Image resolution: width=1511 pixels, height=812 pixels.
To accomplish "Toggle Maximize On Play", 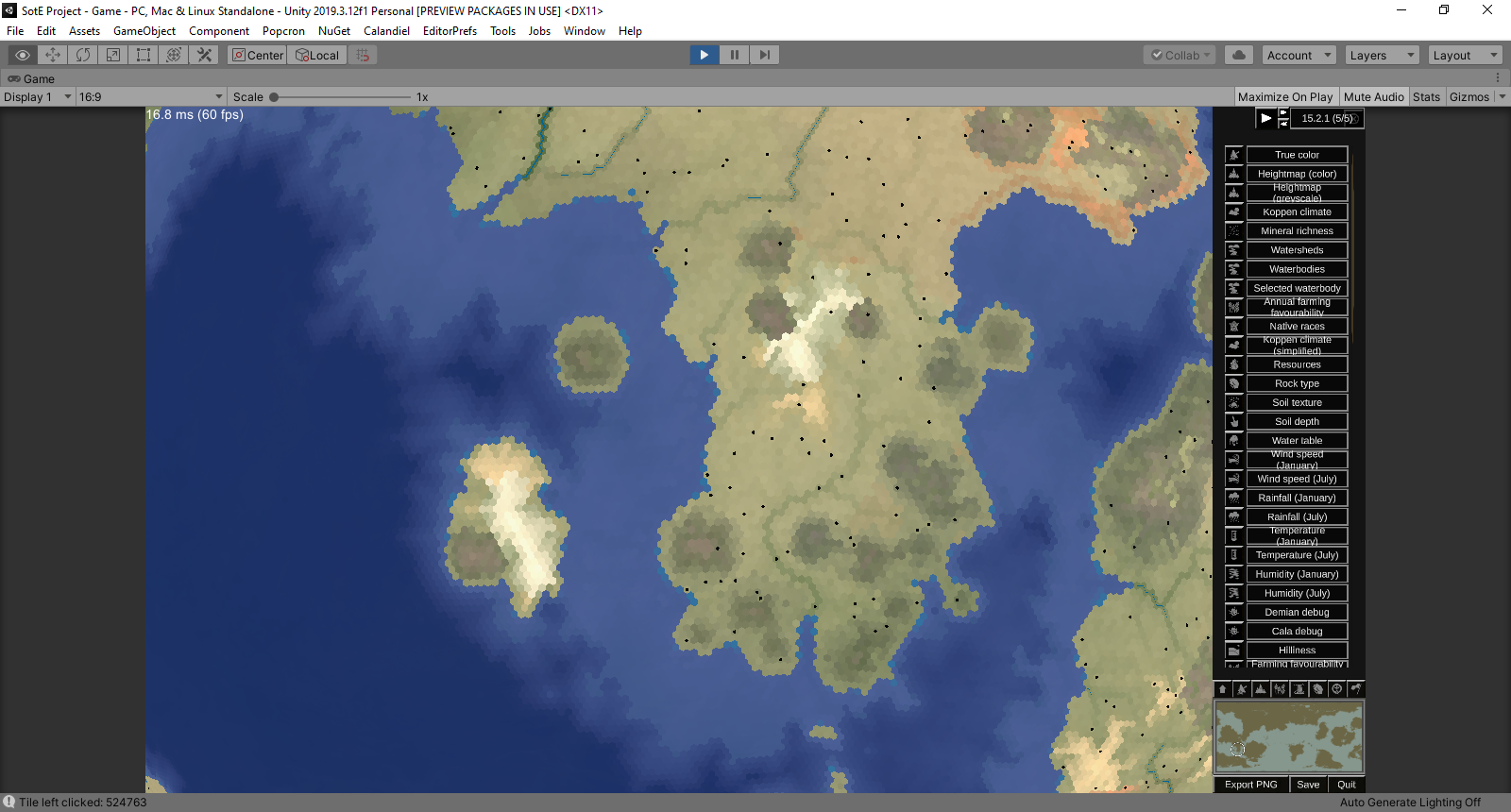I will pos(1285,96).
